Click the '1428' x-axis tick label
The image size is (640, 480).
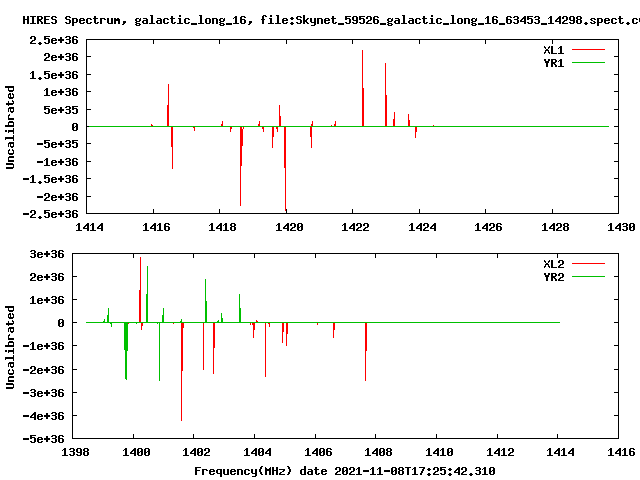(555, 227)
